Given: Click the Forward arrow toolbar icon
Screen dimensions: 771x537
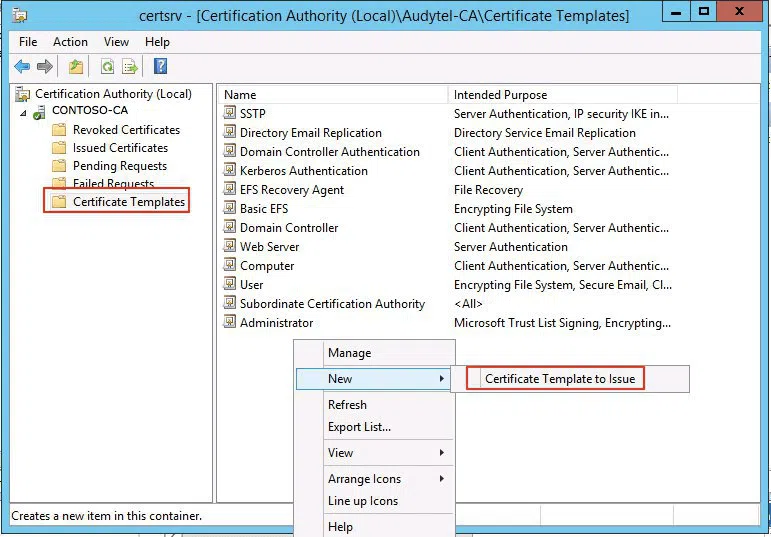Looking at the screenshot, I should [x=44, y=67].
